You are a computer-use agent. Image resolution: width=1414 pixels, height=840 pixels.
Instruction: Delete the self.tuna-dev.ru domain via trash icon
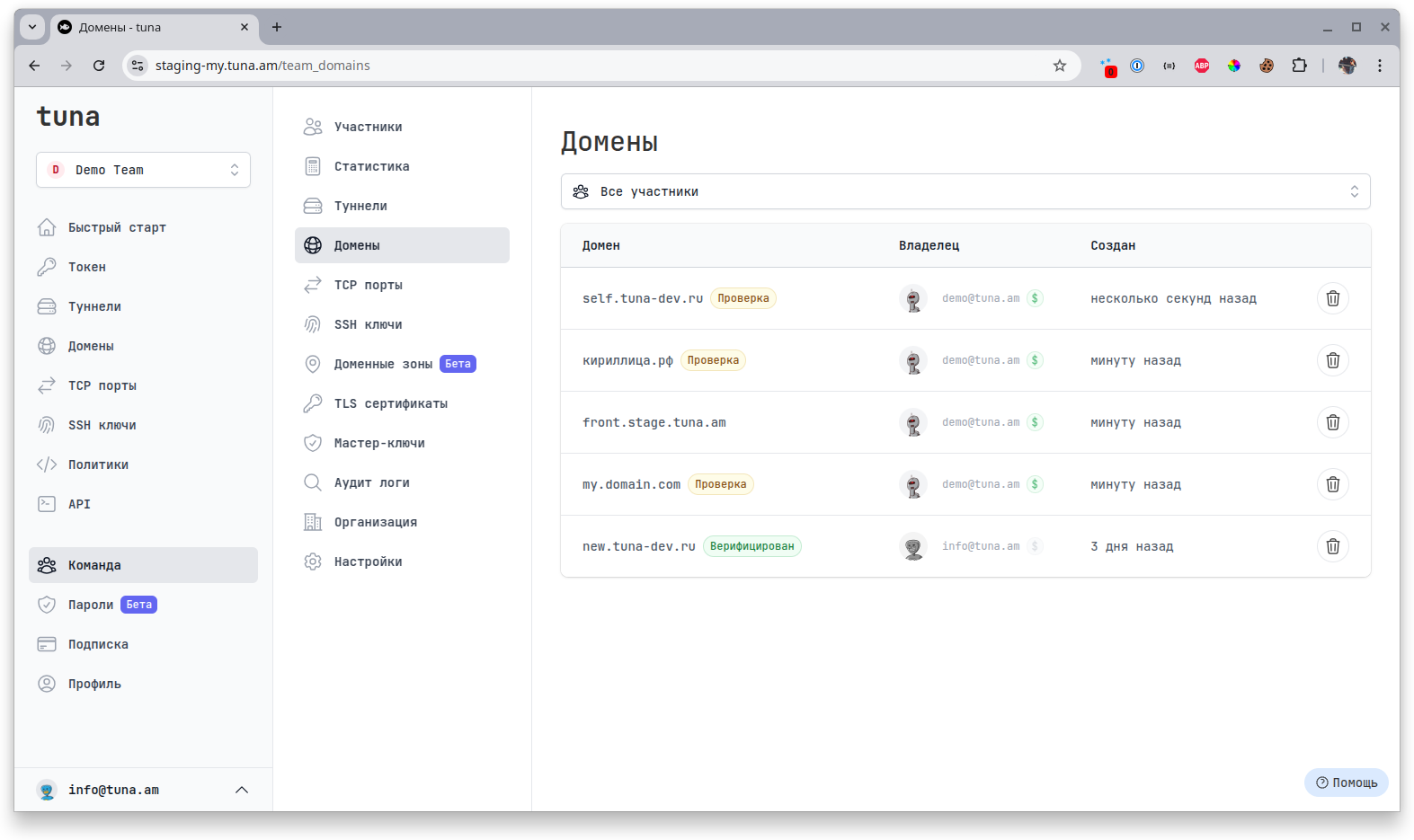pos(1332,298)
